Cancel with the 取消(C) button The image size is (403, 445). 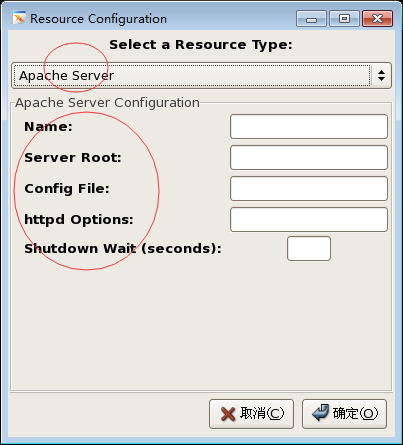coord(251,414)
